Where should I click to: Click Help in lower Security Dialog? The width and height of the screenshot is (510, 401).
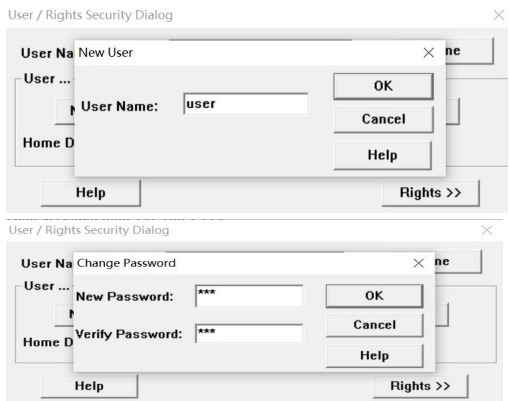coord(89,386)
